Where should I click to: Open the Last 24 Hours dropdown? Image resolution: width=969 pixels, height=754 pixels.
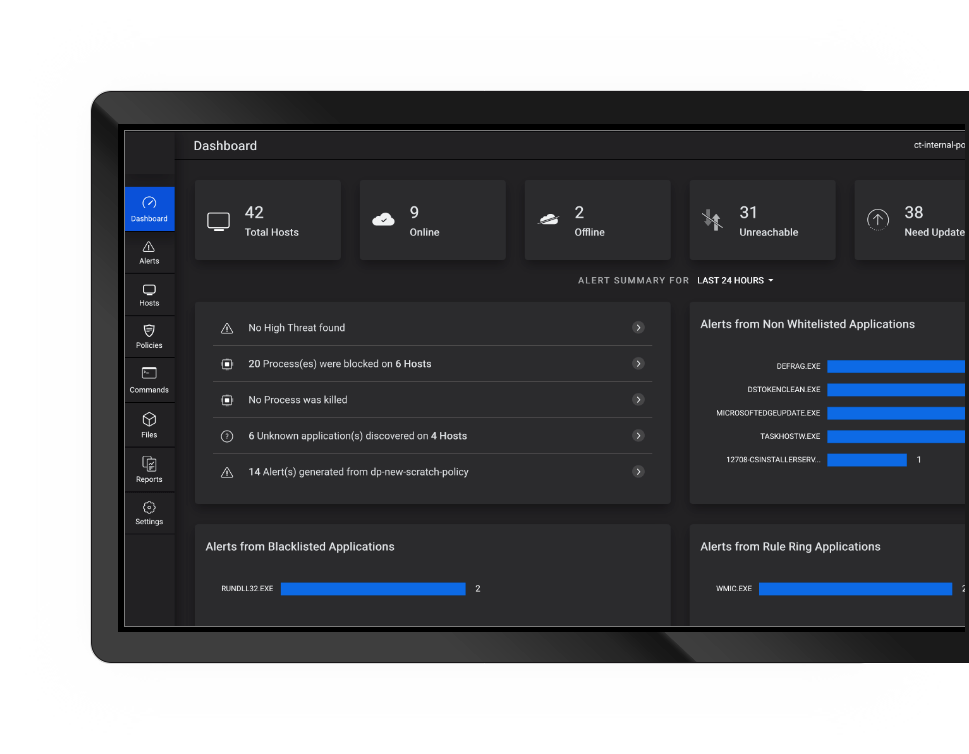pyautogui.click(x=735, y=281)
